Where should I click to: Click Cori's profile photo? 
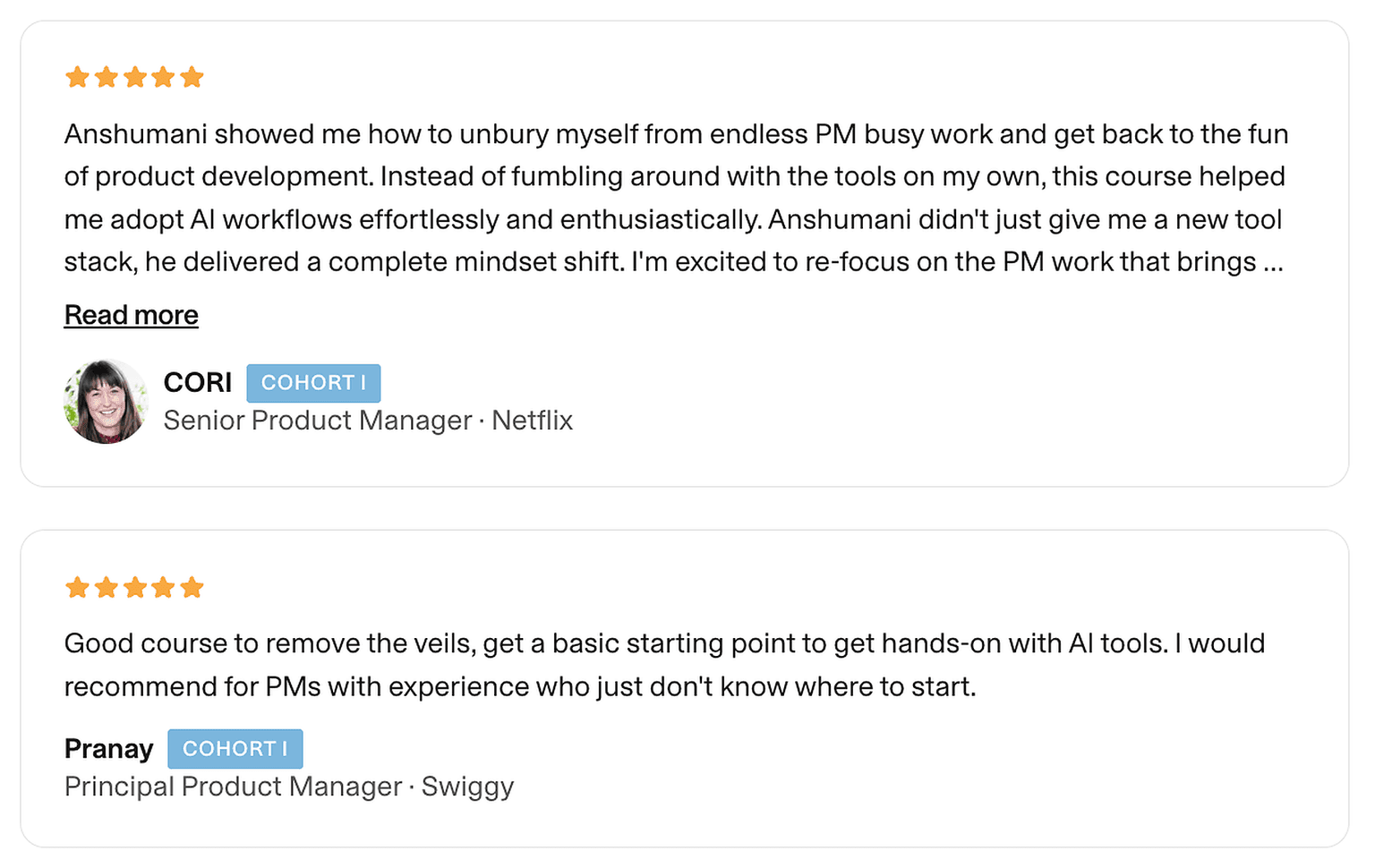click(106, 402)
